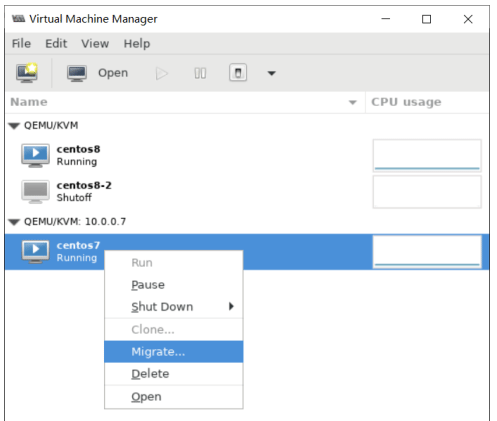Click the Virtual Machine Manager title icon

18,19
